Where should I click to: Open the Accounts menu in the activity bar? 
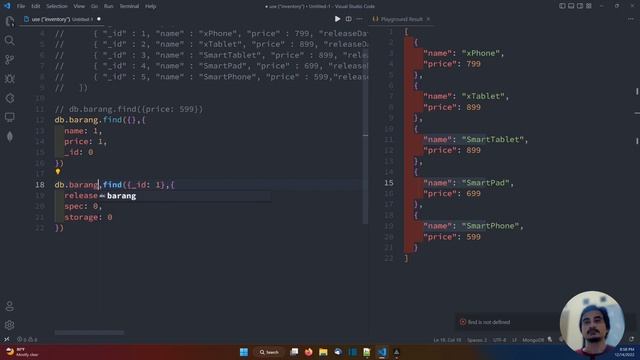tap(10, 306)
